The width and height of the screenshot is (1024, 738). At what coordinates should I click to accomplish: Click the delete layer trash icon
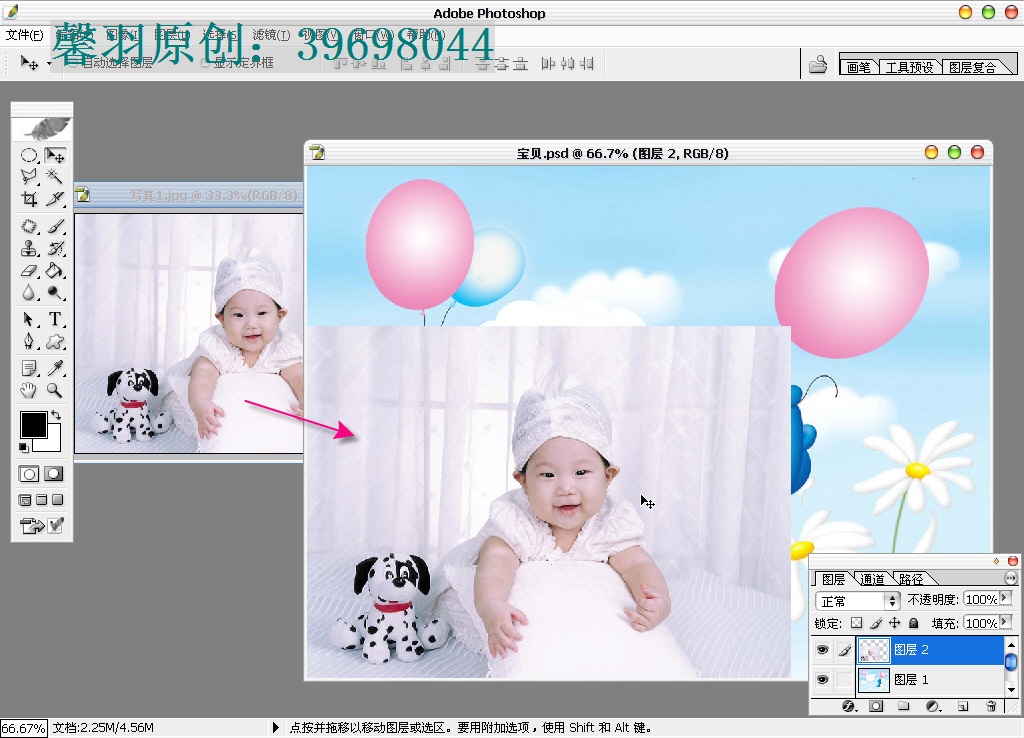pyautogui.click(x=991, y=706)
